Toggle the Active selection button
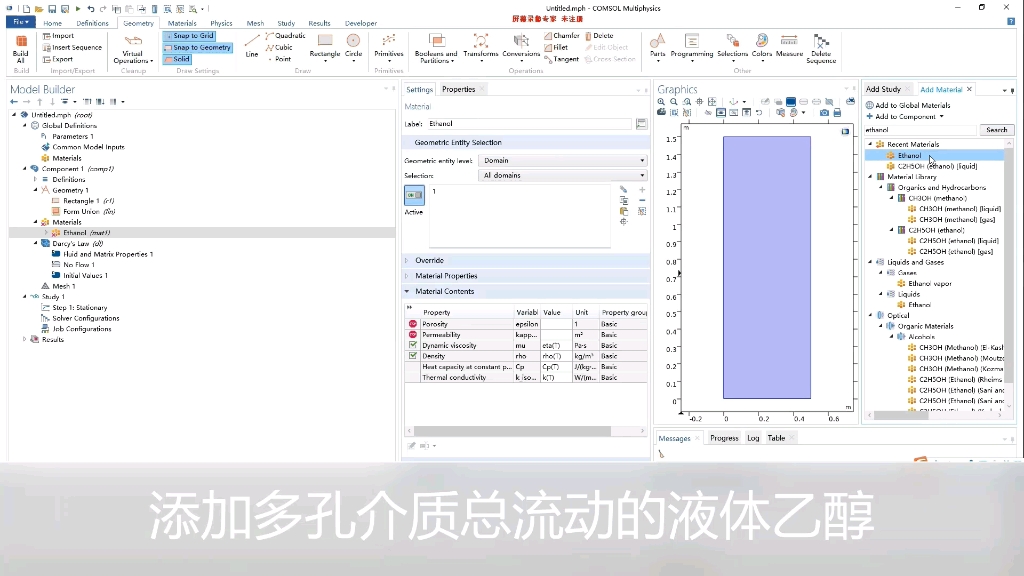The image size is (1024, 576). 414,195
